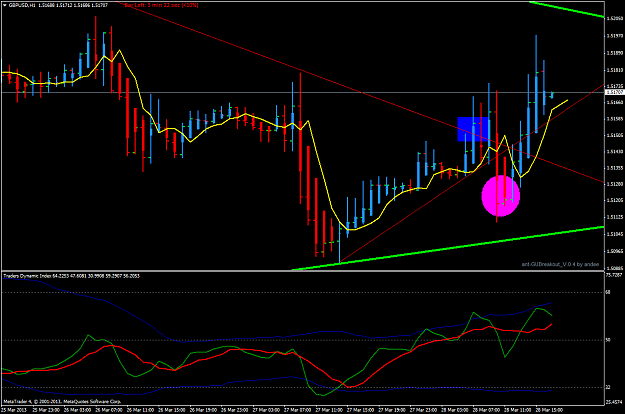Click the MetaTrader 4 MetaQuotes copyright text
625x414 pixels.
[62, 401]
